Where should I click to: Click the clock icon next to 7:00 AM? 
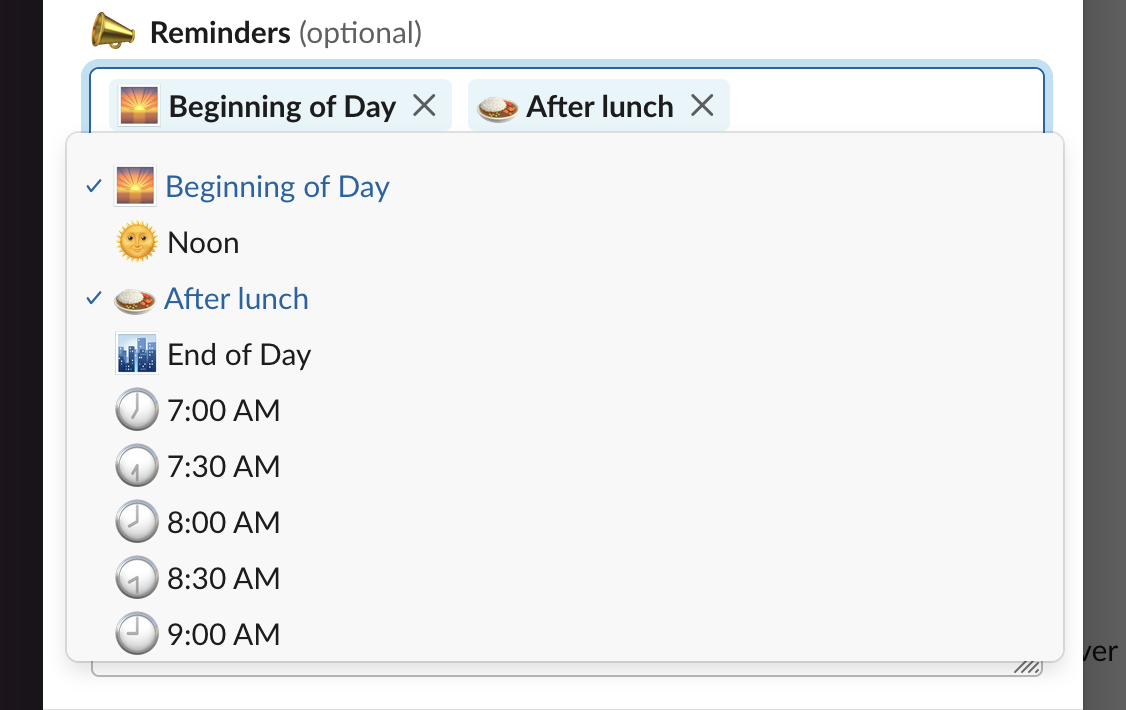[136, 411]
